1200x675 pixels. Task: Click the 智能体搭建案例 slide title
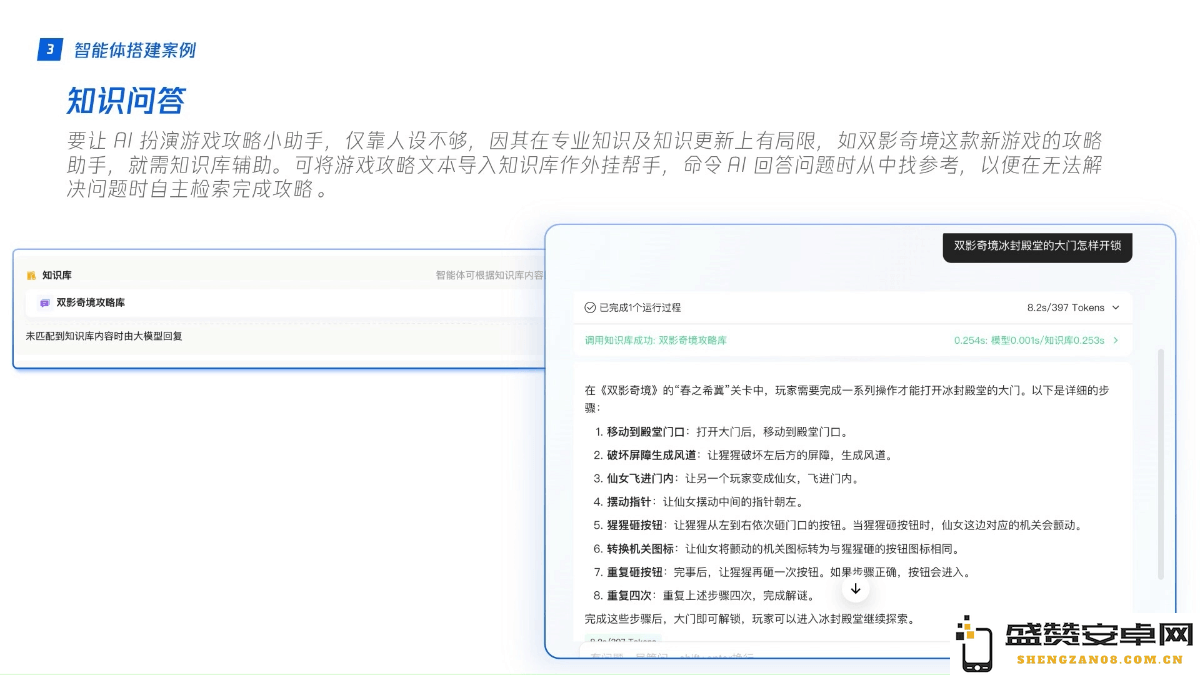click(135, 50)
